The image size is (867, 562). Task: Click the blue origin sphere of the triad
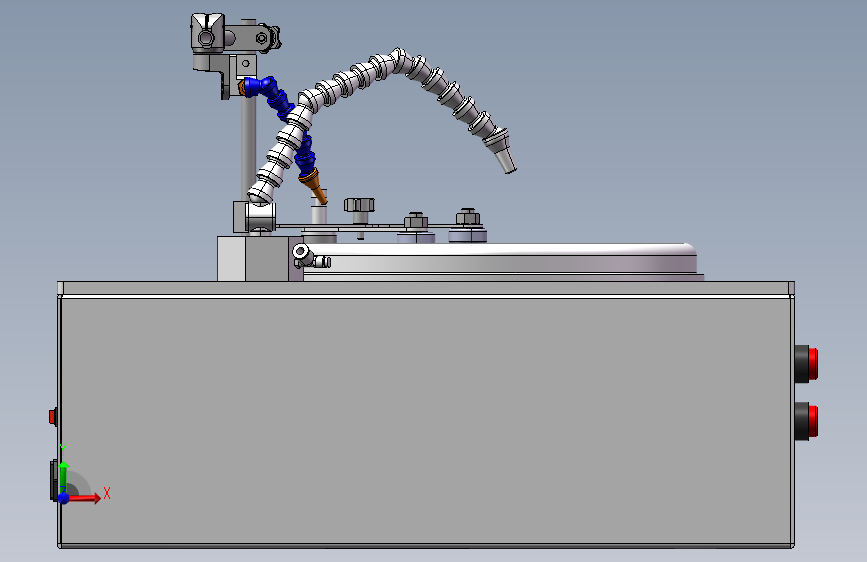(64, 498)
